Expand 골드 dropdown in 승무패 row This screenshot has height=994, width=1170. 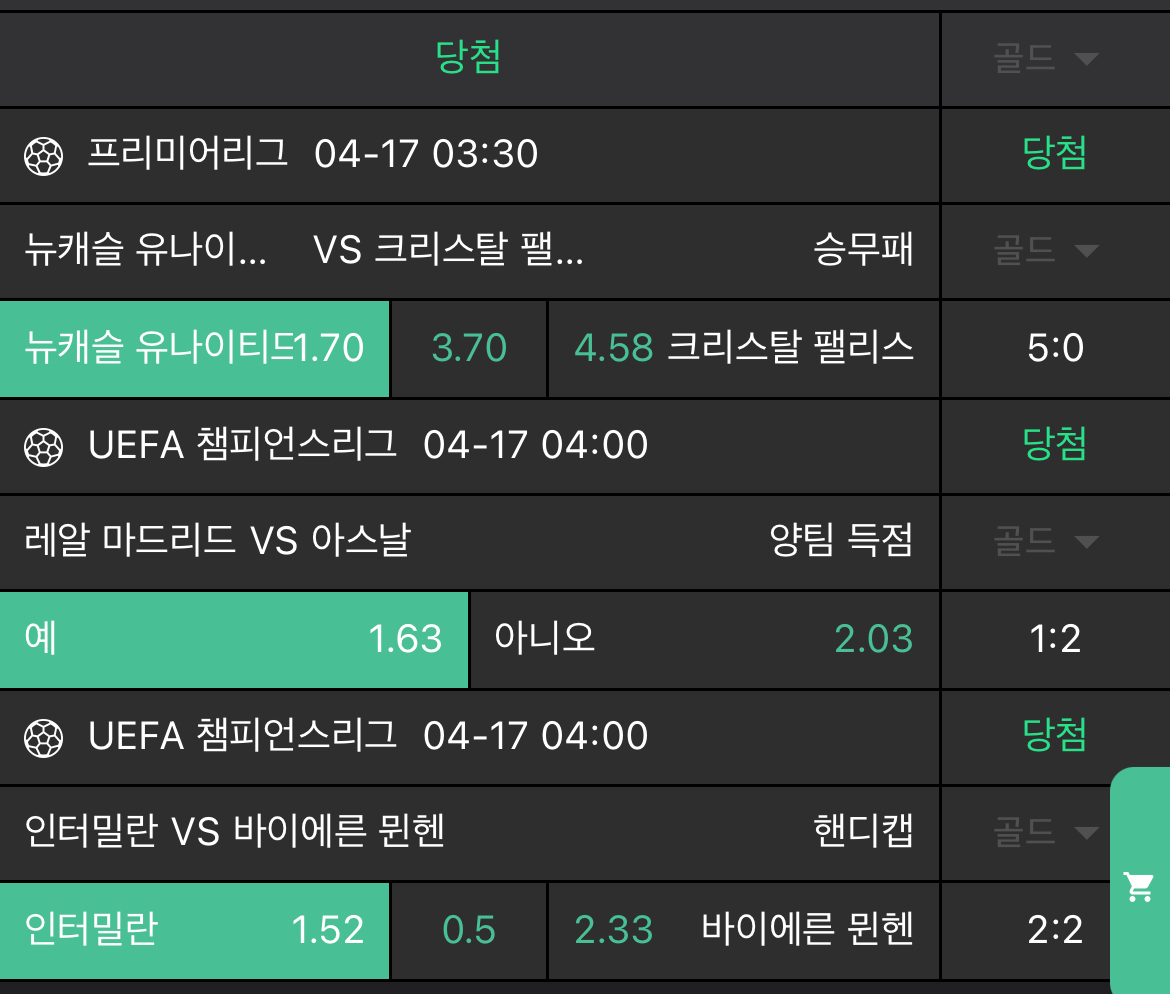1046,250
